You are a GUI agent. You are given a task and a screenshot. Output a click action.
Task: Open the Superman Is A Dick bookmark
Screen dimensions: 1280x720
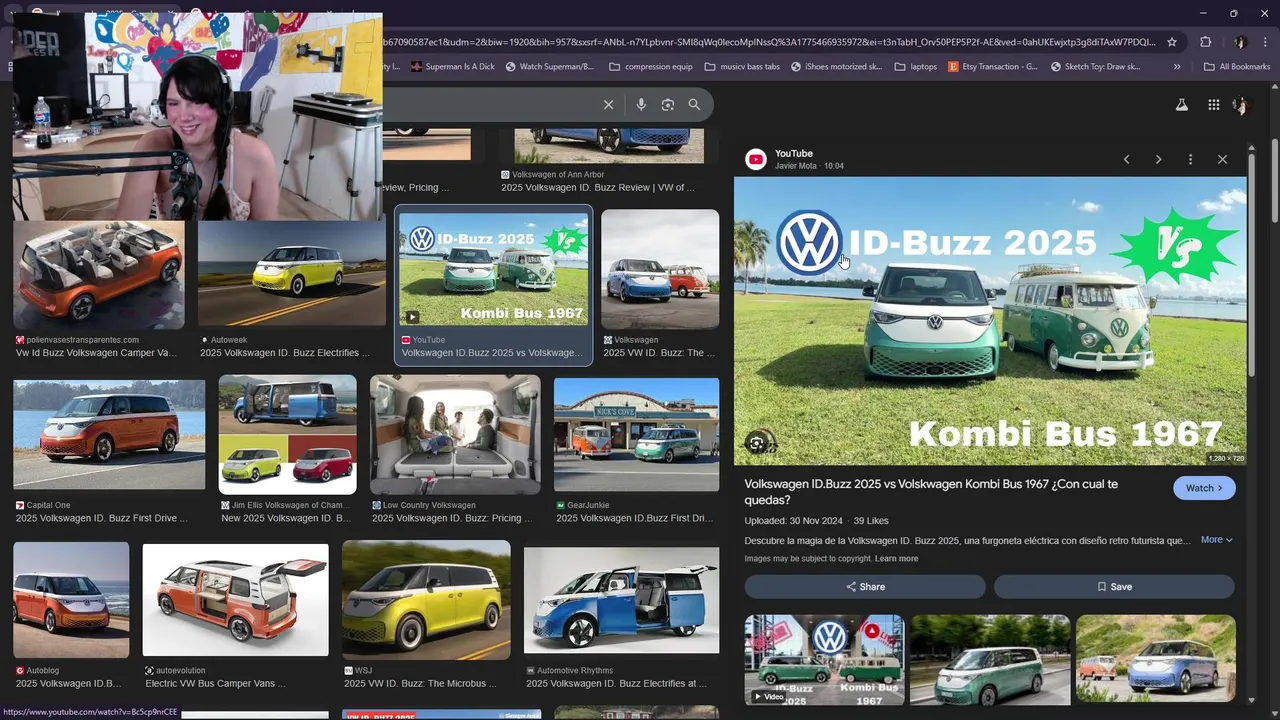(452, 67)
